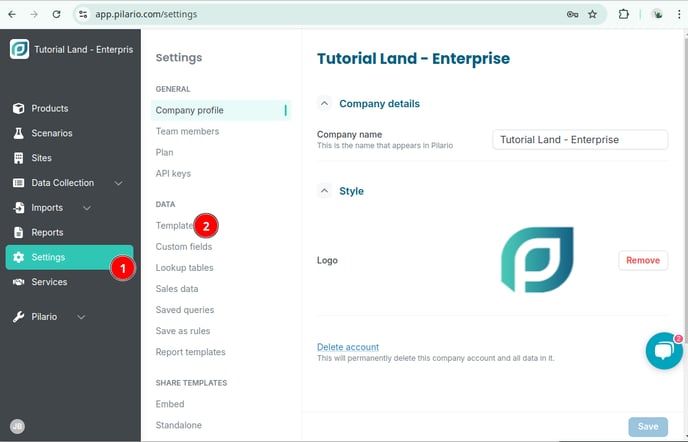Click the Scenarios flask icon
This screenshot has width=688, height=442.
coord(18,133)
